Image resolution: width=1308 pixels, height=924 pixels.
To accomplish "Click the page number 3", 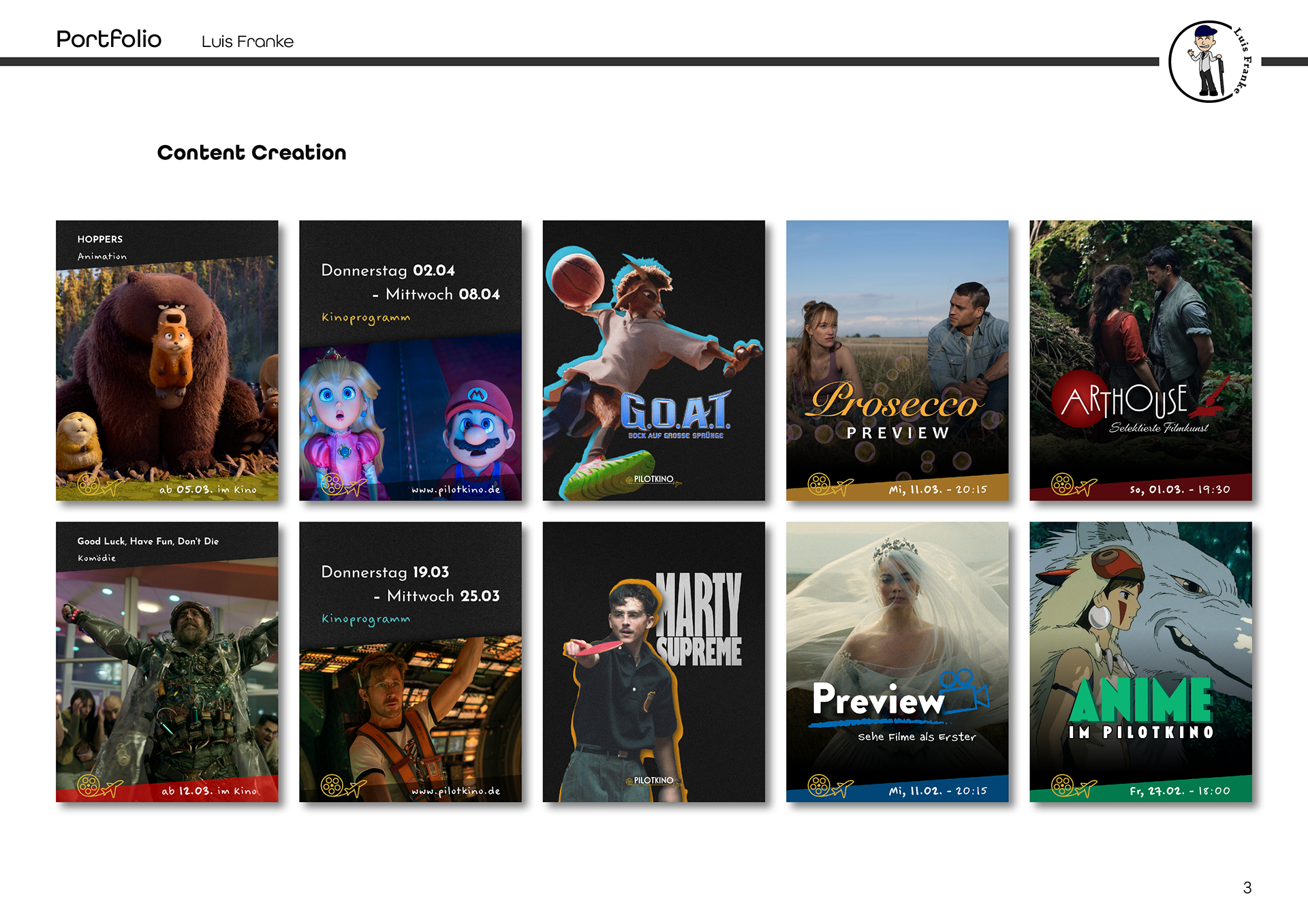I will (x=1247, y=887).
